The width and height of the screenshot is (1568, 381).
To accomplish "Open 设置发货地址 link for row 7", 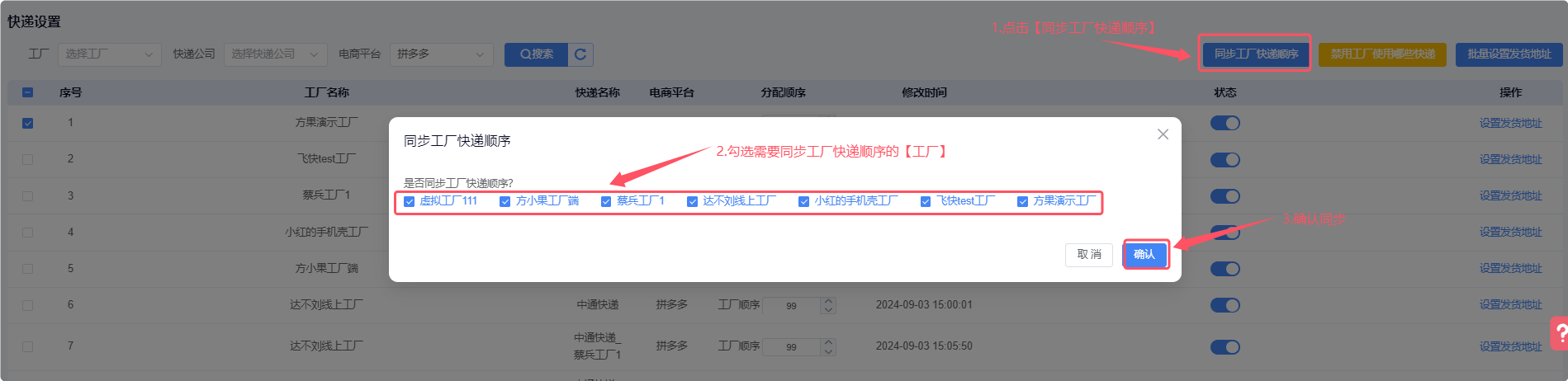I will pyautogui.click(x=1510, y=346).
